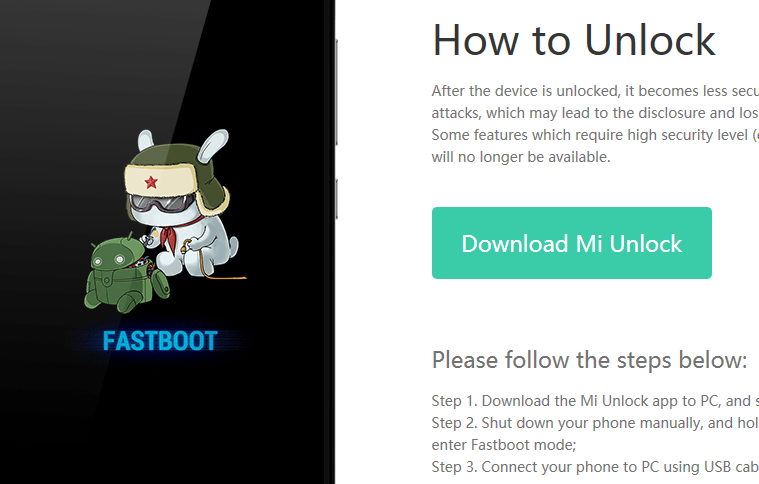Click the bunny's dark goggles
The width and height of the screenshot is (759, 484).
click(x=162, y=202)
